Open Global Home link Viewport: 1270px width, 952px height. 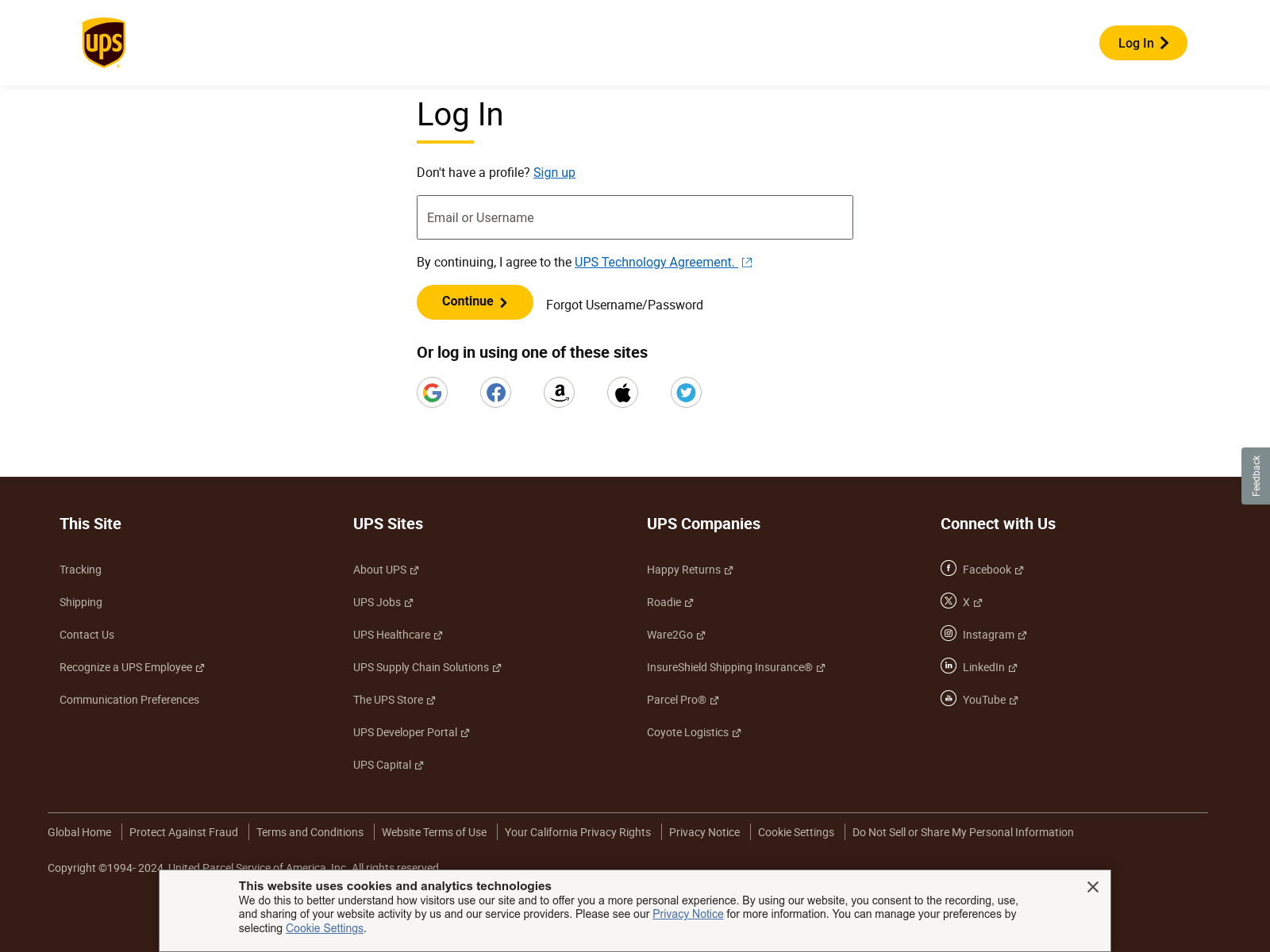point(79,832)
